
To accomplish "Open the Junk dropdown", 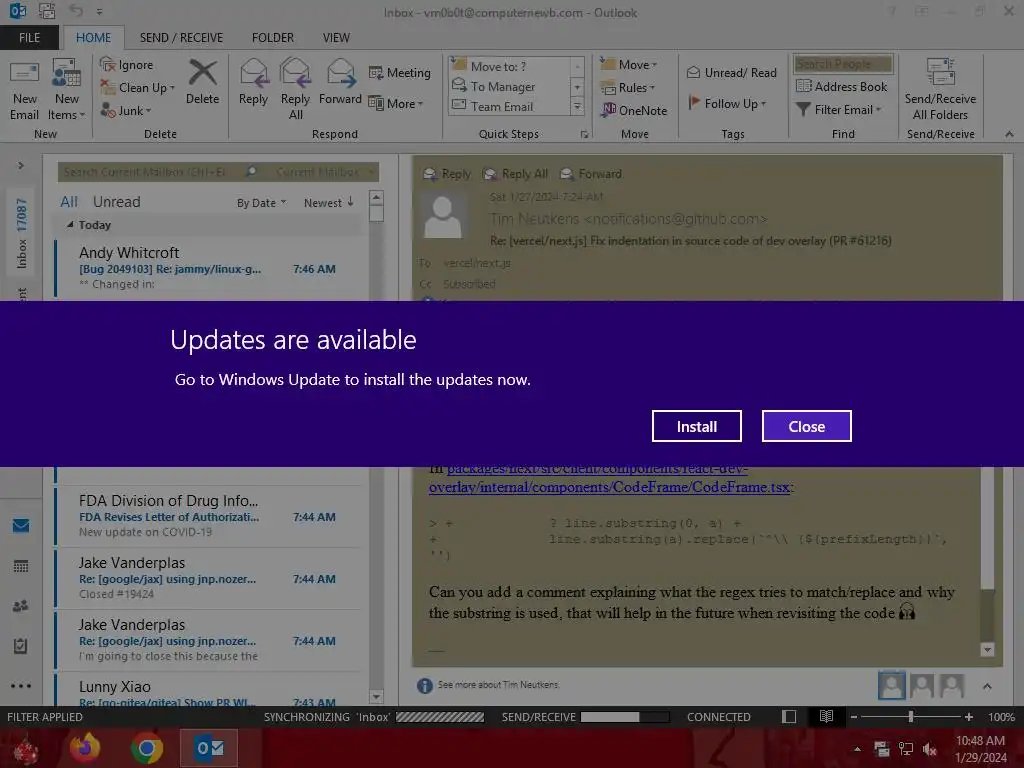I will [127, 110].
